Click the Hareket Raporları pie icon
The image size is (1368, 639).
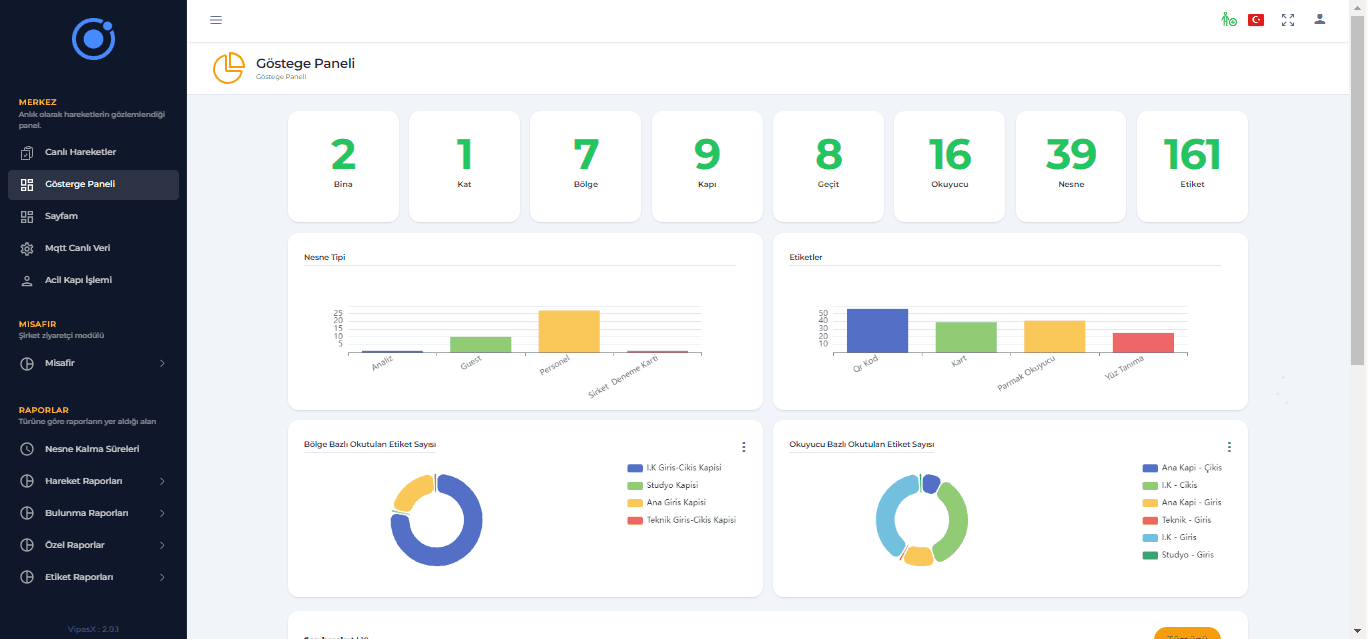coord(27,481)
